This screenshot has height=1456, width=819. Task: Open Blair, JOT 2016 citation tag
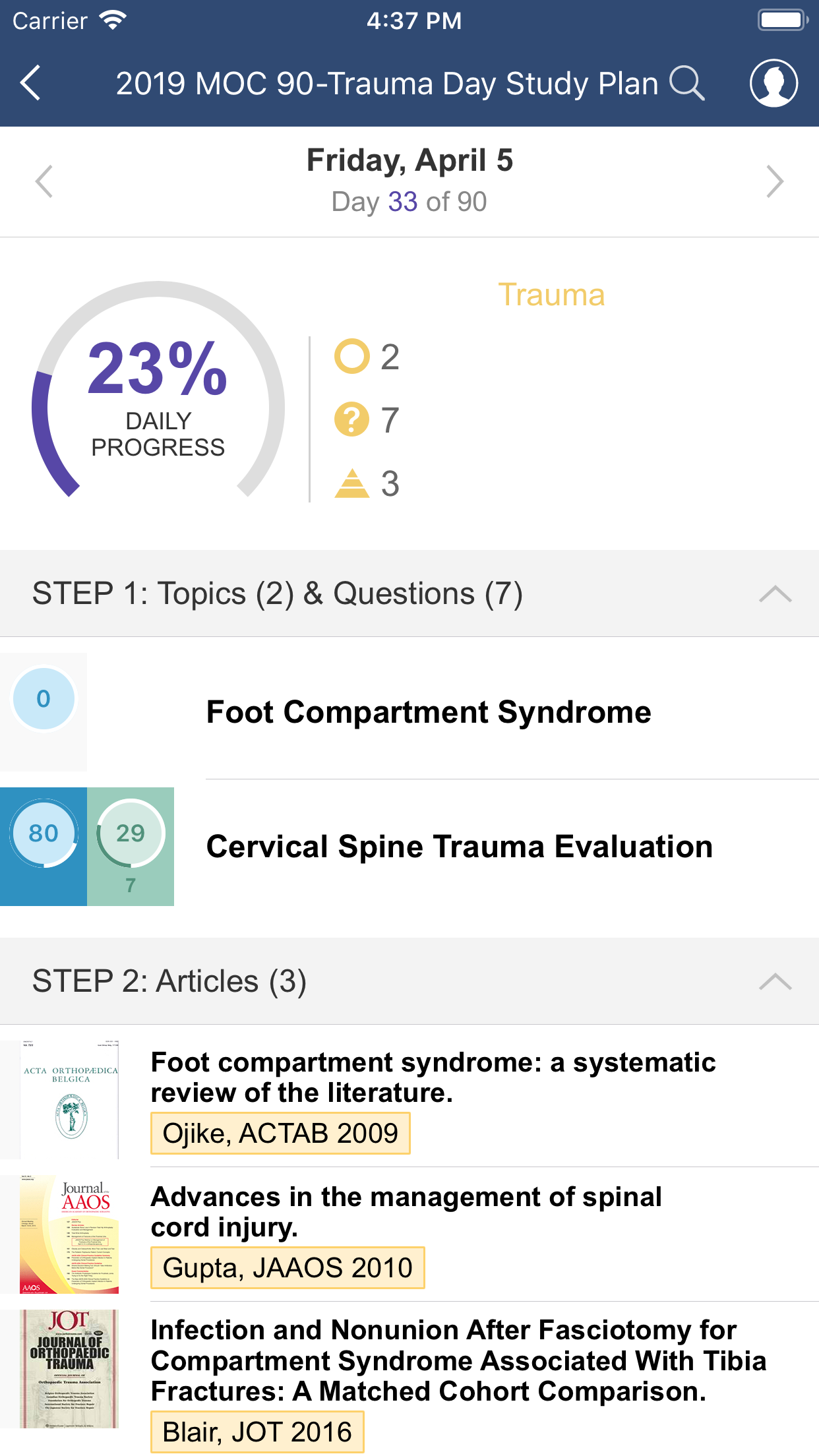coord(257,1432)
